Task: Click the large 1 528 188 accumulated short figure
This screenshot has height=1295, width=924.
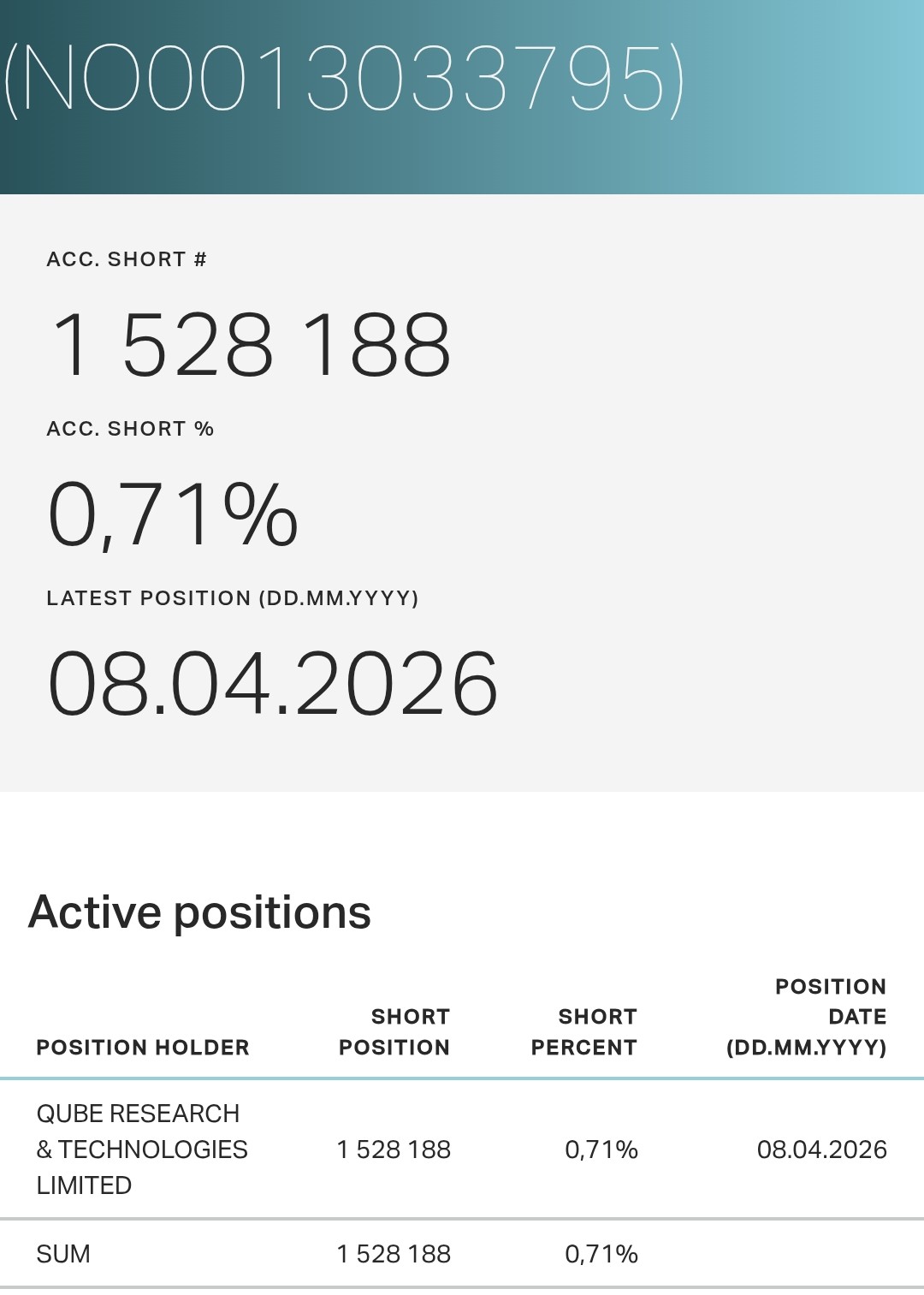Action: (x=250, y=345)
